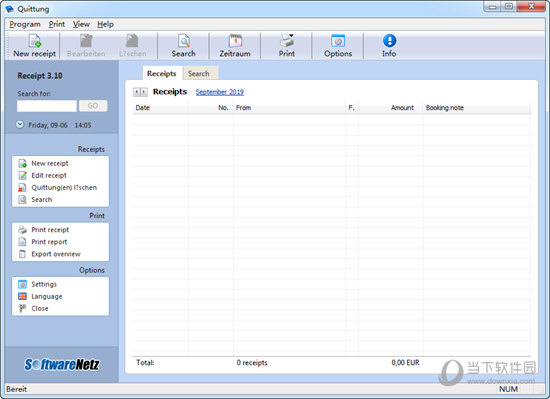
Task: Click the New receipt toolbar icon
Action: (x=35, y=41)
